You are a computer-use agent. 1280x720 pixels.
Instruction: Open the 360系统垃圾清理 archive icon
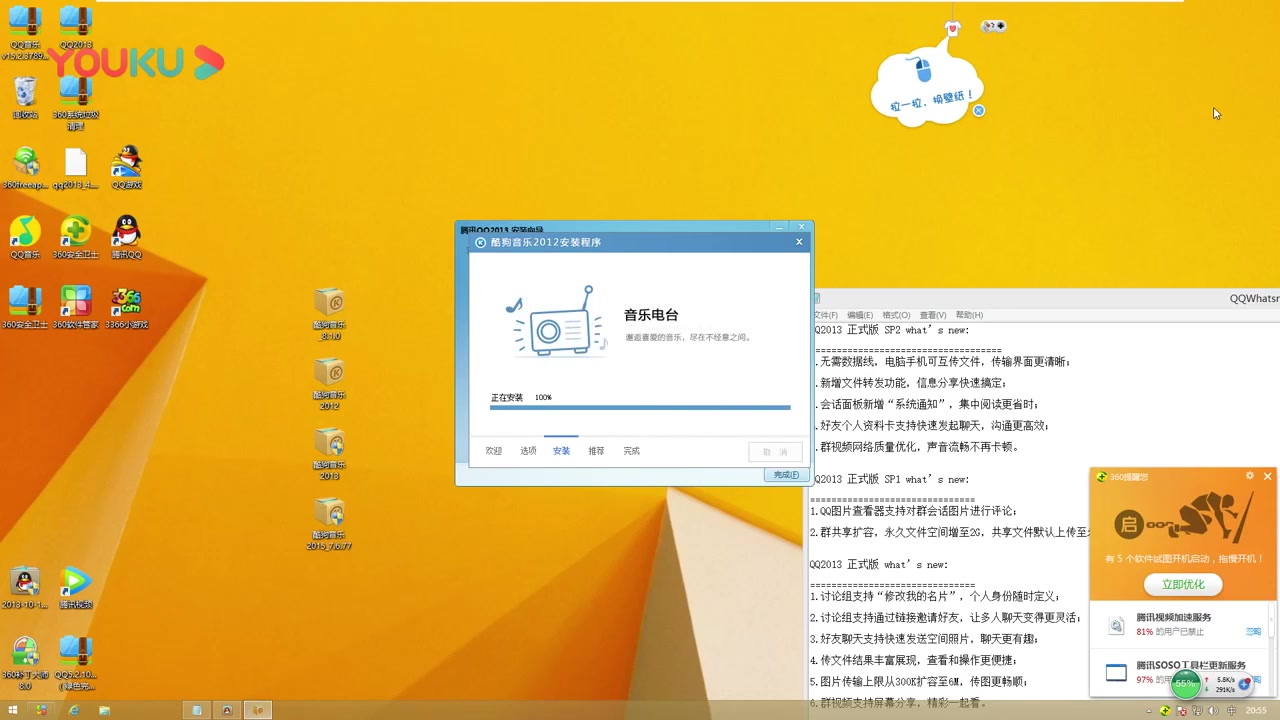pos(75,103)
